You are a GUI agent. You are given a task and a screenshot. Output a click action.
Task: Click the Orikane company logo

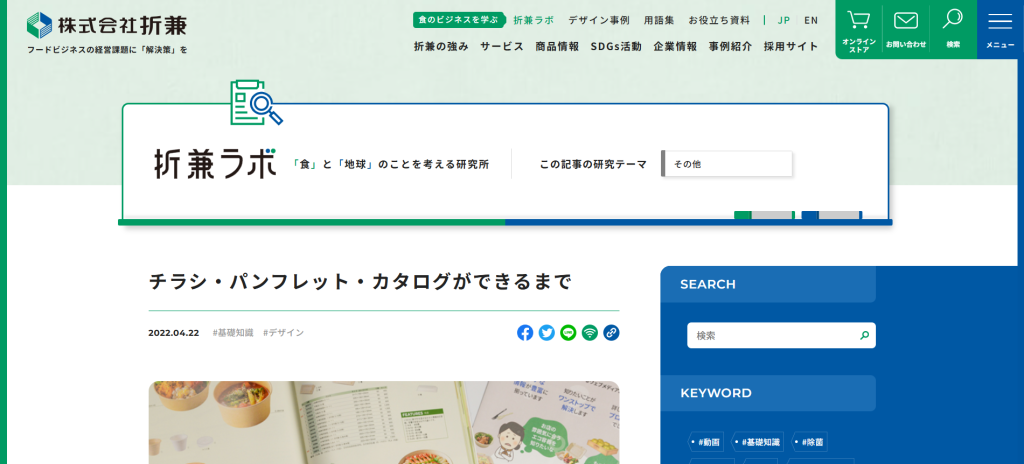pyautogui.click(x=107, y=25)
